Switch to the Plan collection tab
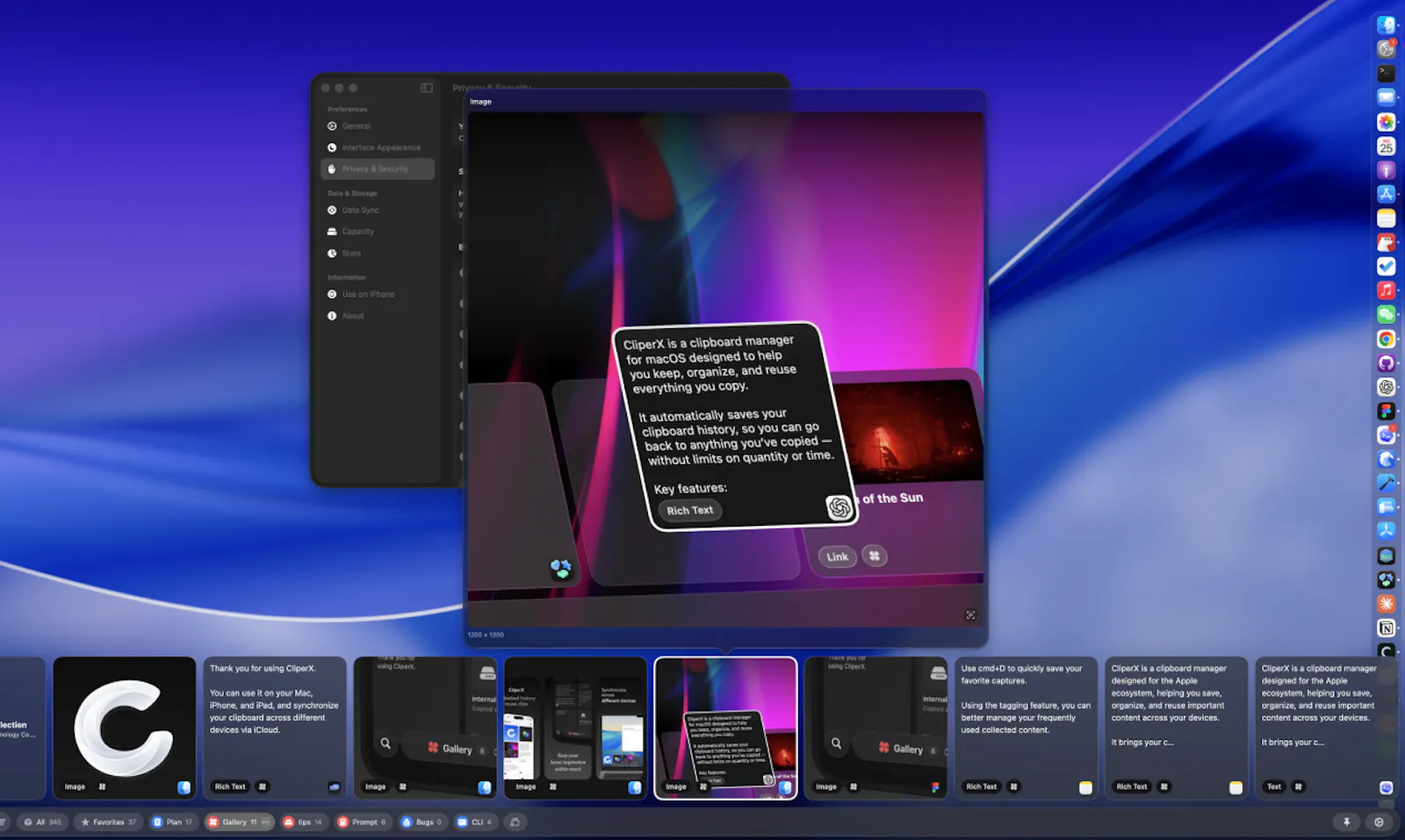This screenshot has height=840, width=1405. (x=172, y=822)
